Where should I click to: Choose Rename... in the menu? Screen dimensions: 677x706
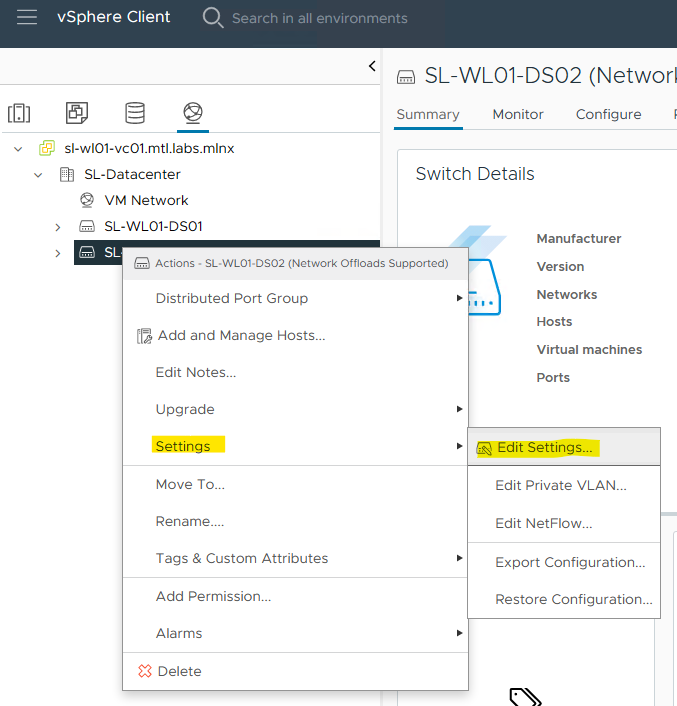[x=295, y=521]
